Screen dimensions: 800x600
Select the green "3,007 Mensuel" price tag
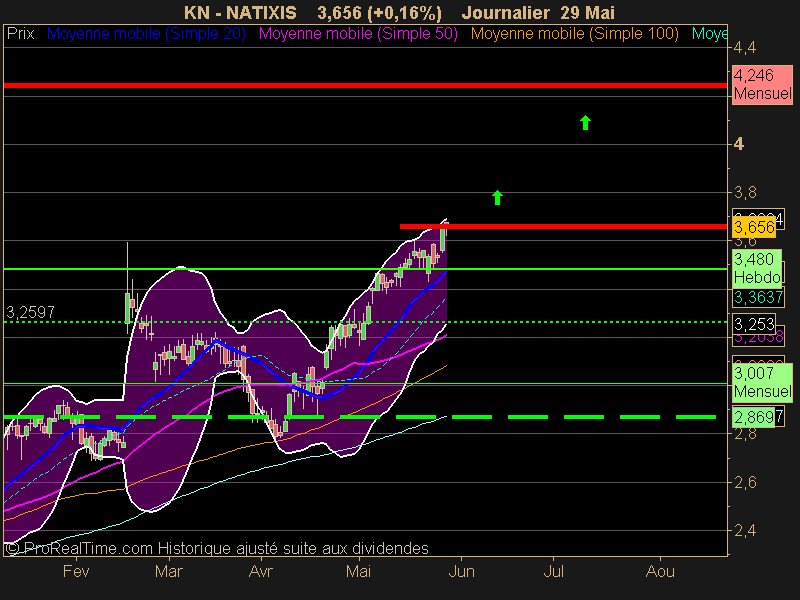point(762,382)
